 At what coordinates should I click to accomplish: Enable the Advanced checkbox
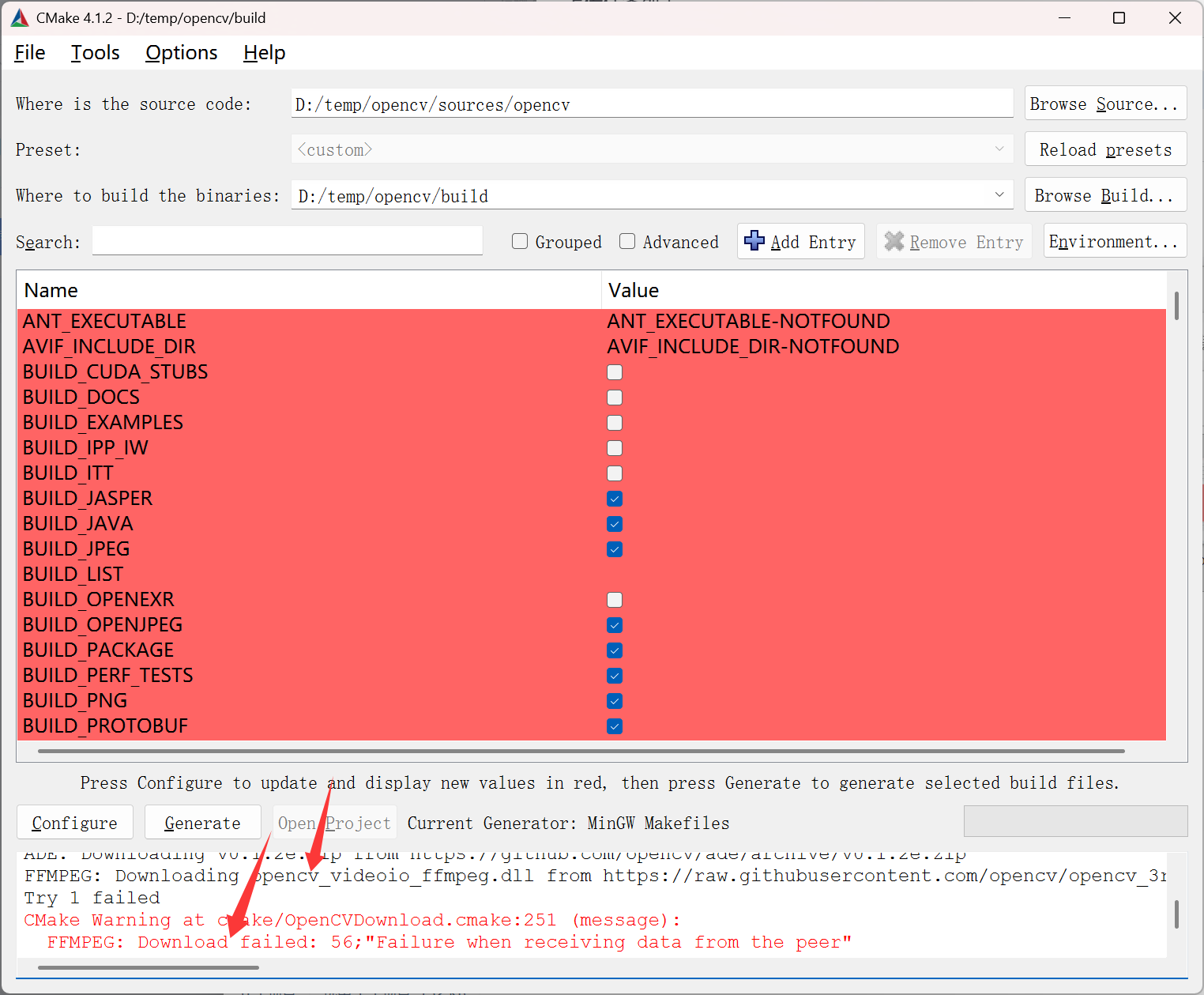[x=627, y=242]
